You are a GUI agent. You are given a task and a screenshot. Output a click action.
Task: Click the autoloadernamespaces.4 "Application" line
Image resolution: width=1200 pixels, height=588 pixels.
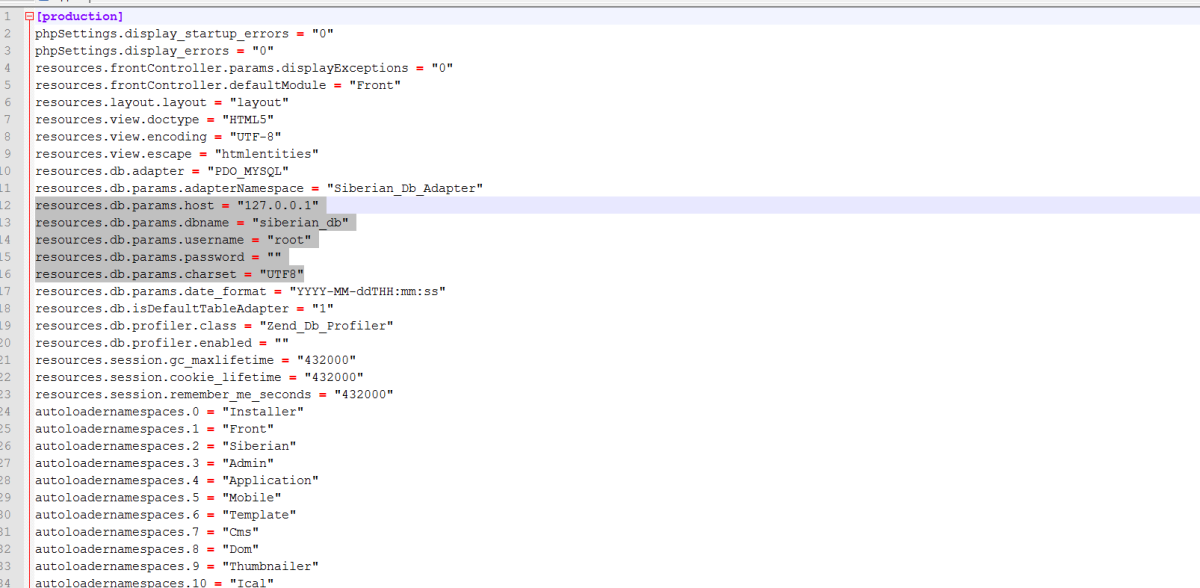pyautogui.click(x=177, y=480)
